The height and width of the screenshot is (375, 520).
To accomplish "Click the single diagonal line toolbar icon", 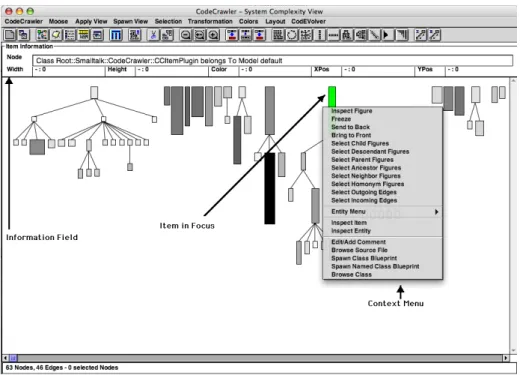I will [374, 35].
